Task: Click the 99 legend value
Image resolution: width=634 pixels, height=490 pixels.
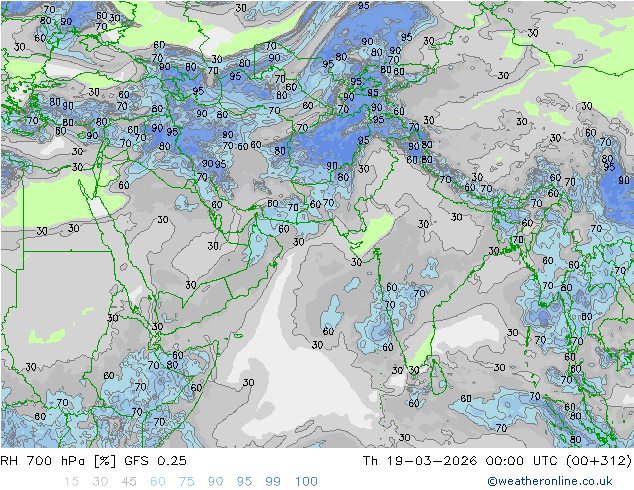Action: click(273, 482)
